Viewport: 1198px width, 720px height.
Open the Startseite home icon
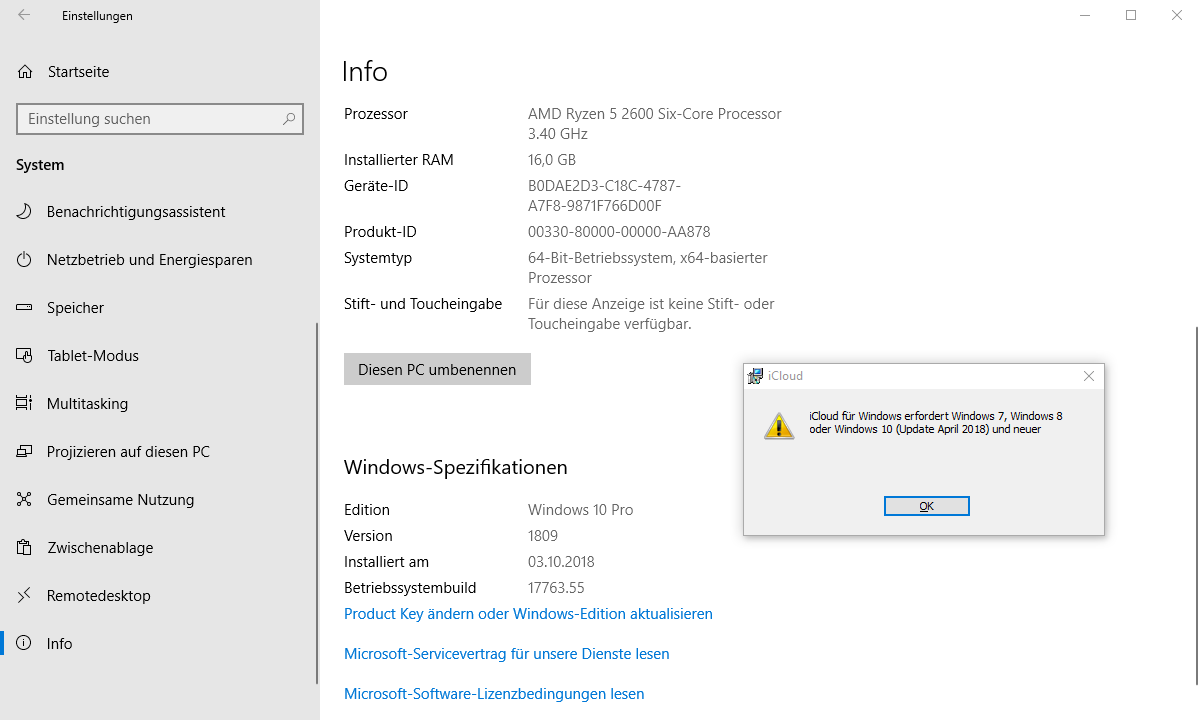(x=25, y=72)
